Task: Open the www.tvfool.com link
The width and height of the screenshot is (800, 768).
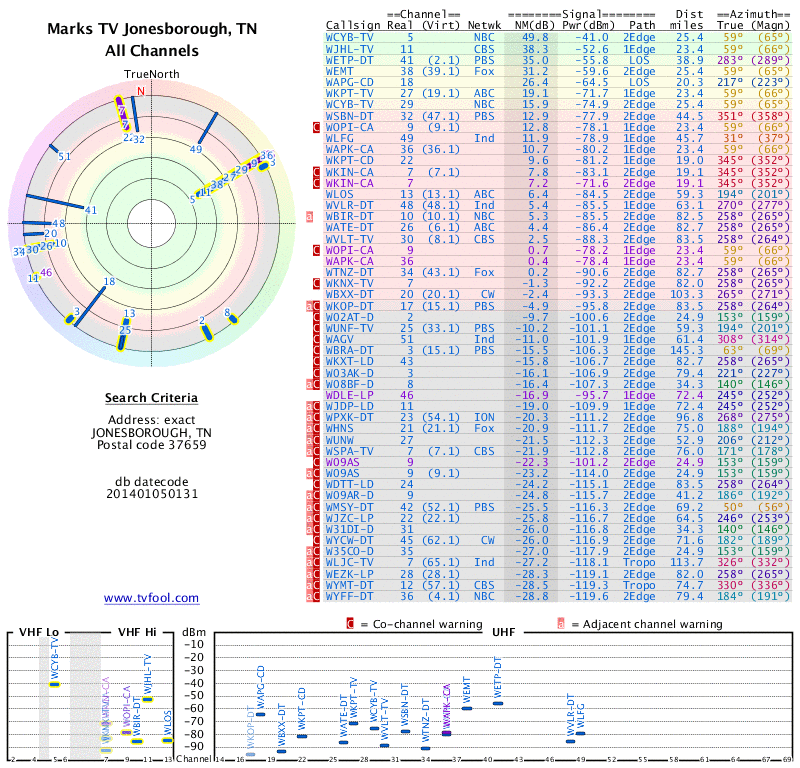Action: (151, 598)
